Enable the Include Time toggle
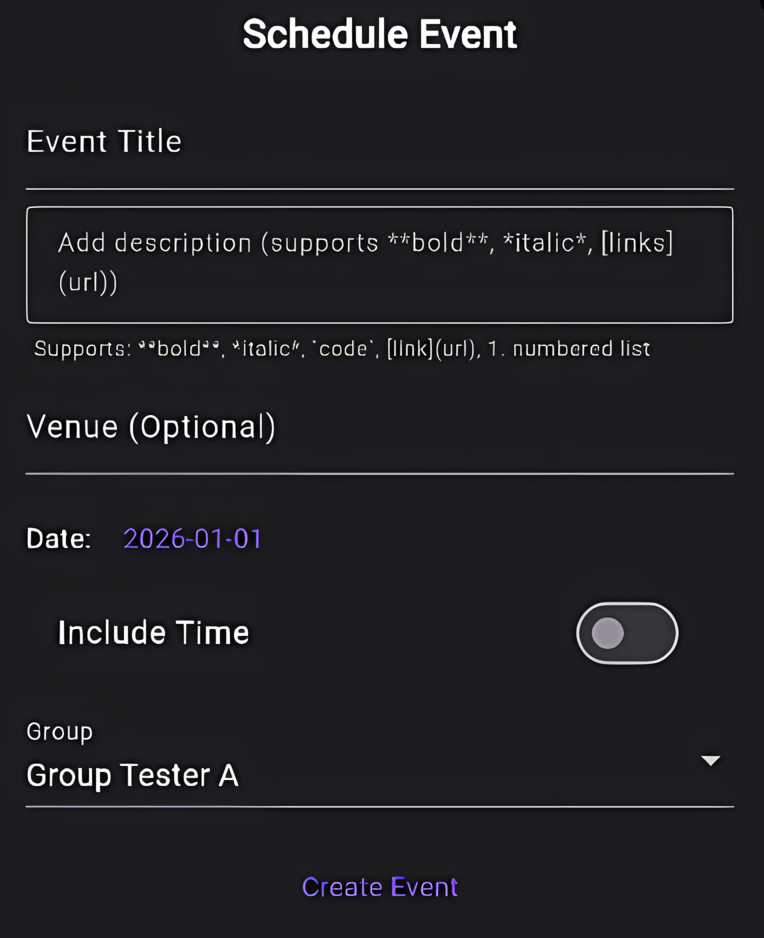 [627, 632]
